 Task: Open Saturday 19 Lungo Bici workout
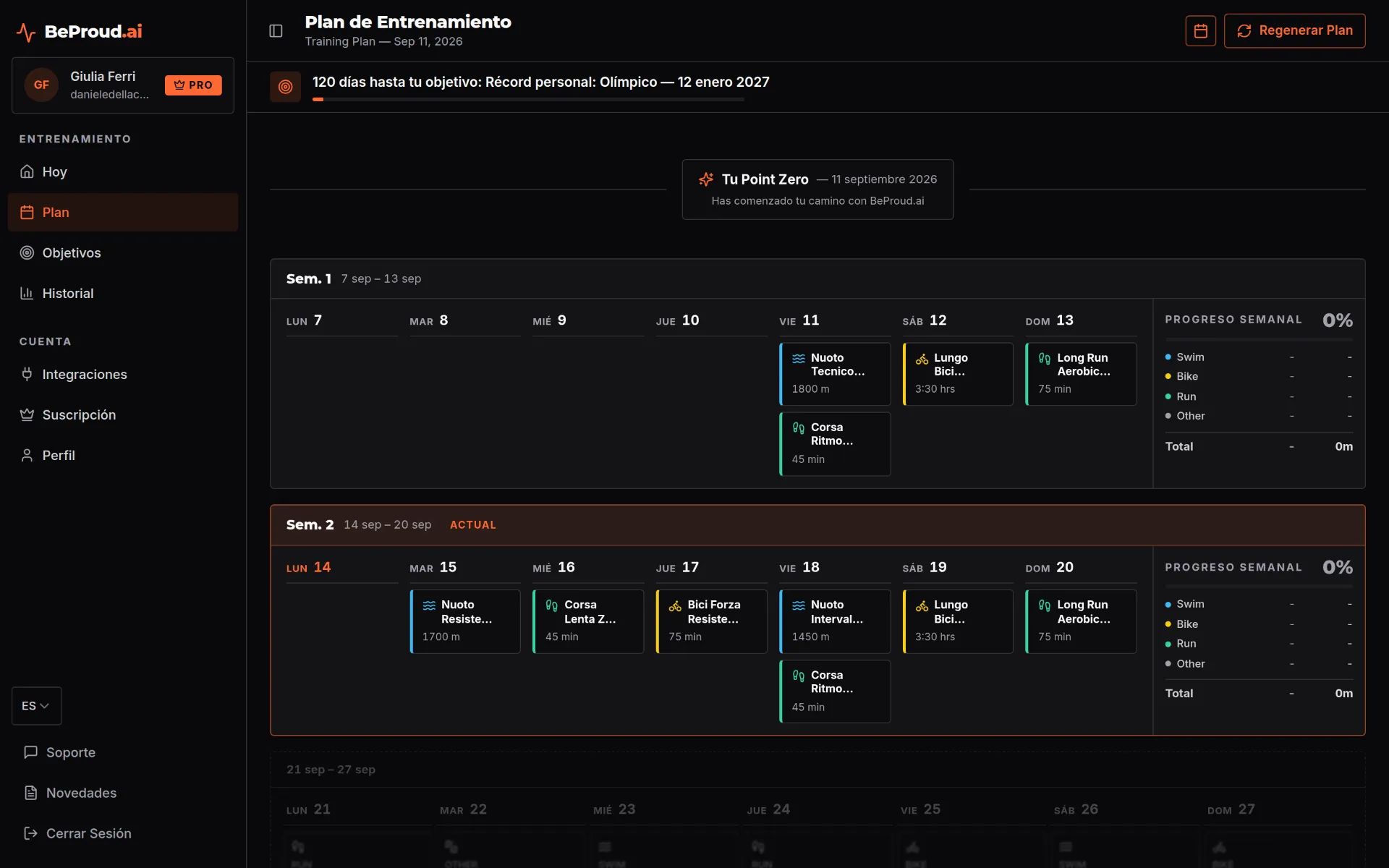click(958, 621)
